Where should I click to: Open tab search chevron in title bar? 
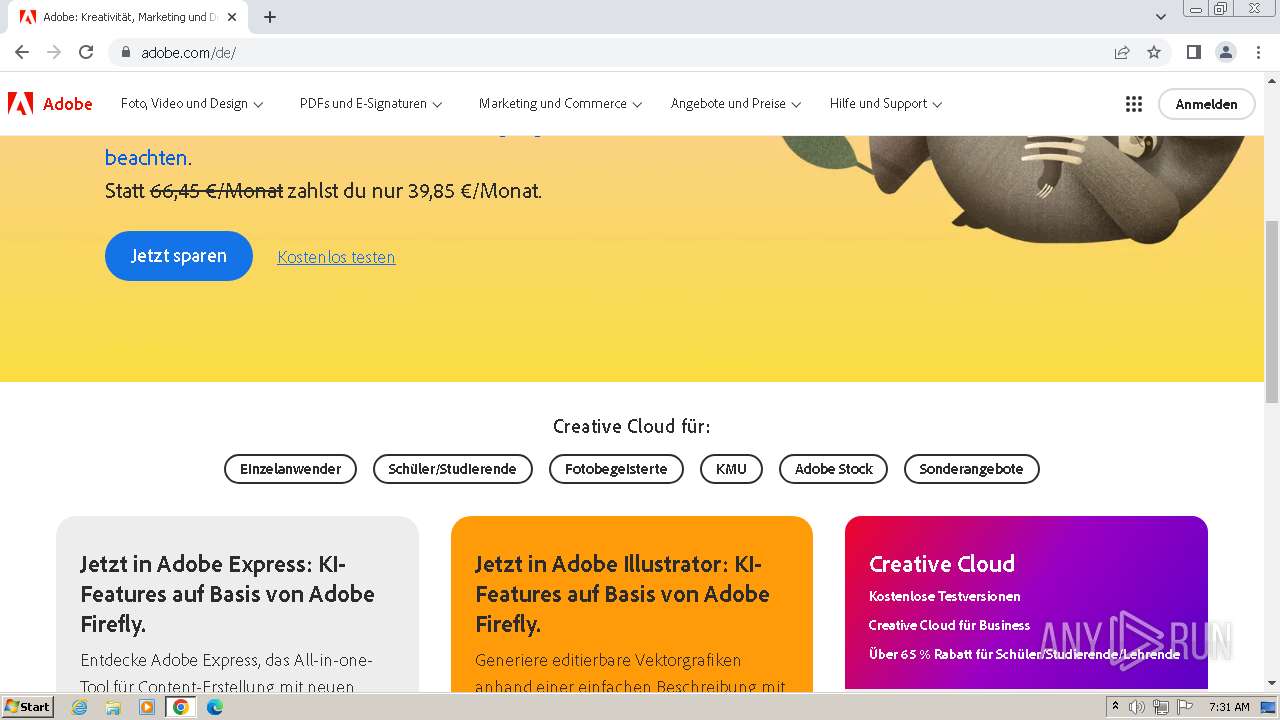(1161, 17)
